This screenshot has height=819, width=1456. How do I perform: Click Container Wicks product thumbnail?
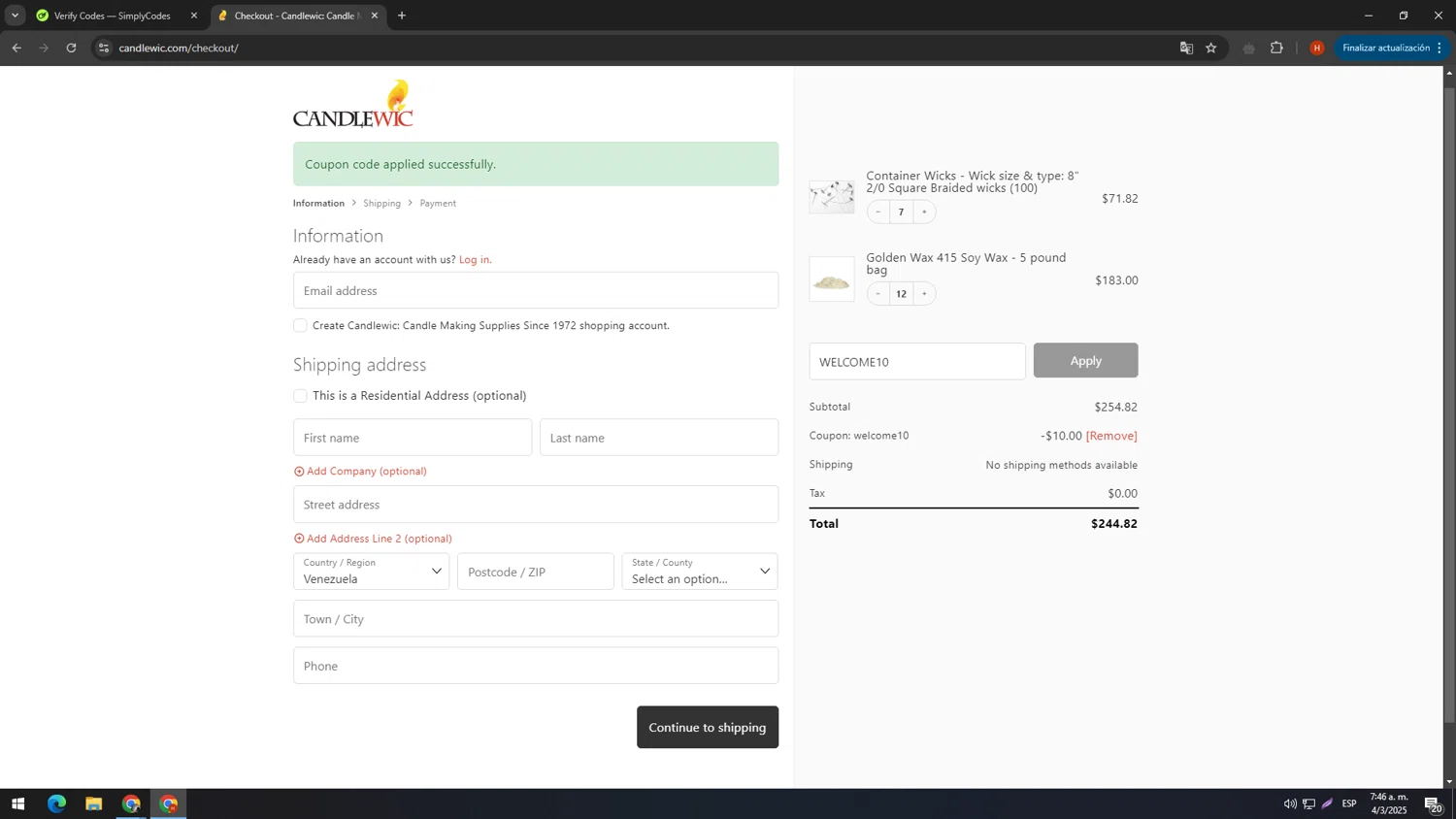pos(832,197)
